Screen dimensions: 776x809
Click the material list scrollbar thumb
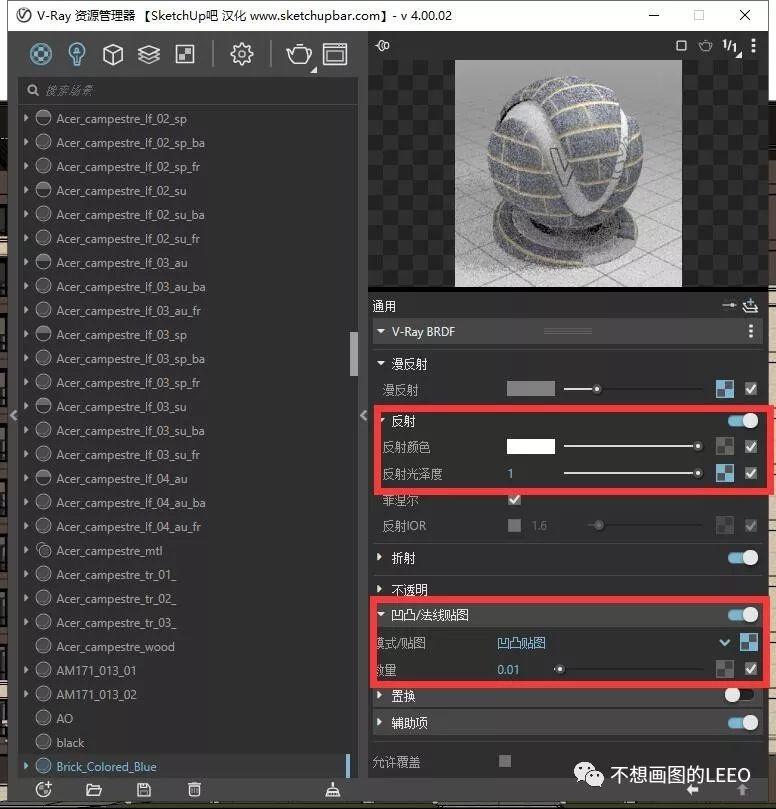[x=353, y=354]
